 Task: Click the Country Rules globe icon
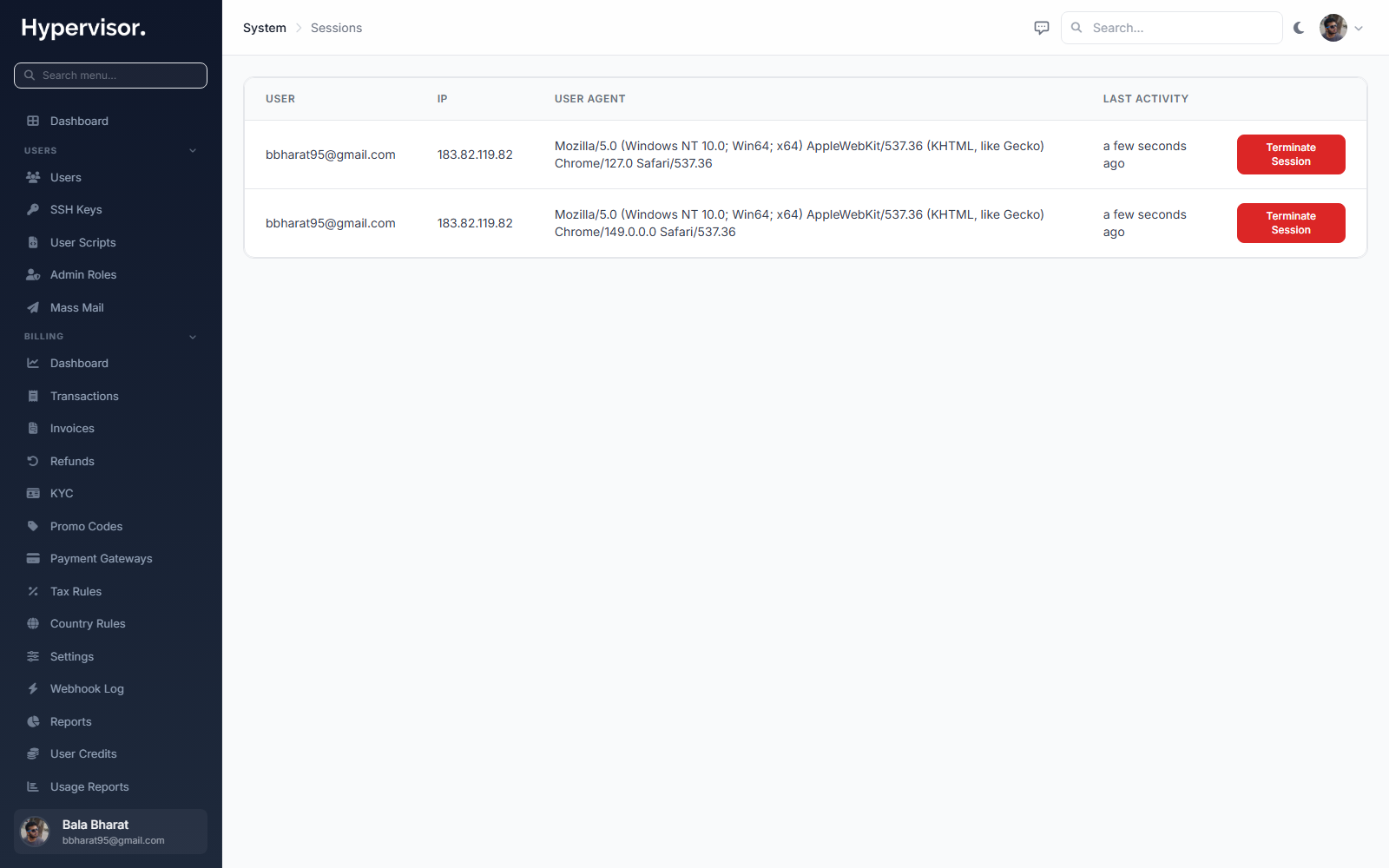coord(33,623)
